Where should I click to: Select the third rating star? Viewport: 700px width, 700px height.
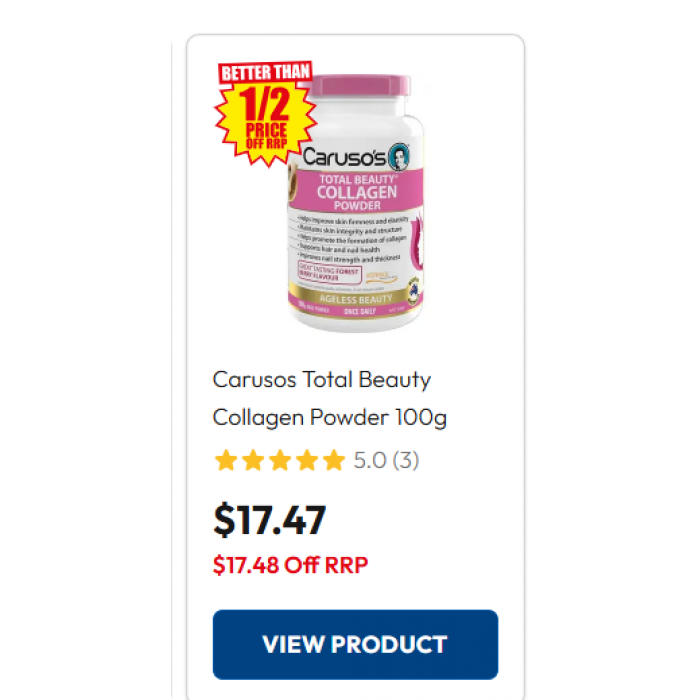point(280,460)
